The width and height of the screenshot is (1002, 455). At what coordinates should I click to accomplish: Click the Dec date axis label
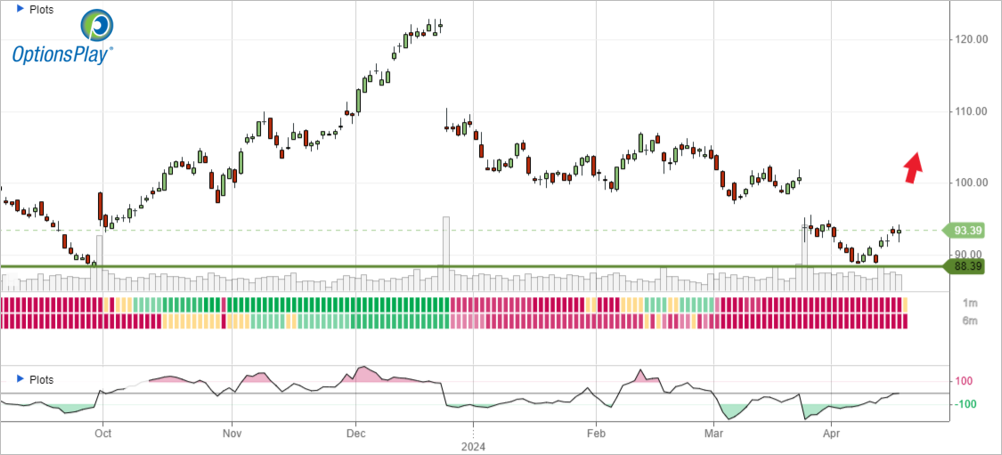(355, 432)
